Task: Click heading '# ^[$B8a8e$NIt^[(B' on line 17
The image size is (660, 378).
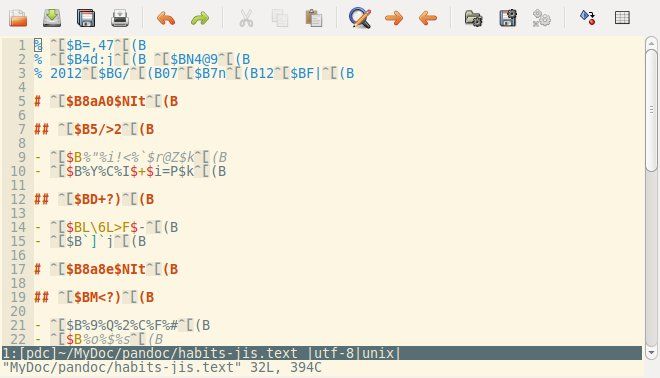Action: (106, 269)
